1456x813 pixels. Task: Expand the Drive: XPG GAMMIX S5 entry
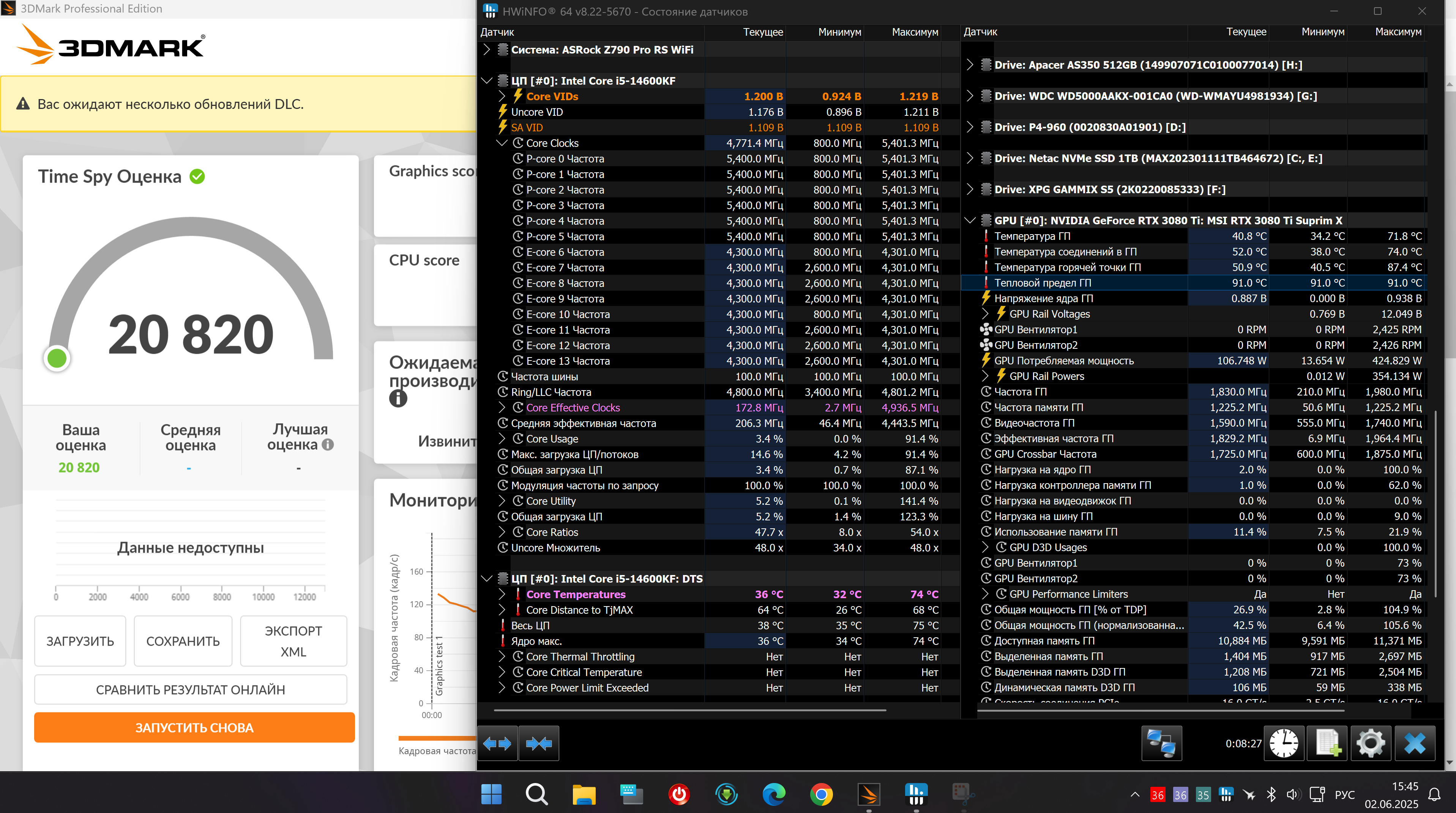970,189
